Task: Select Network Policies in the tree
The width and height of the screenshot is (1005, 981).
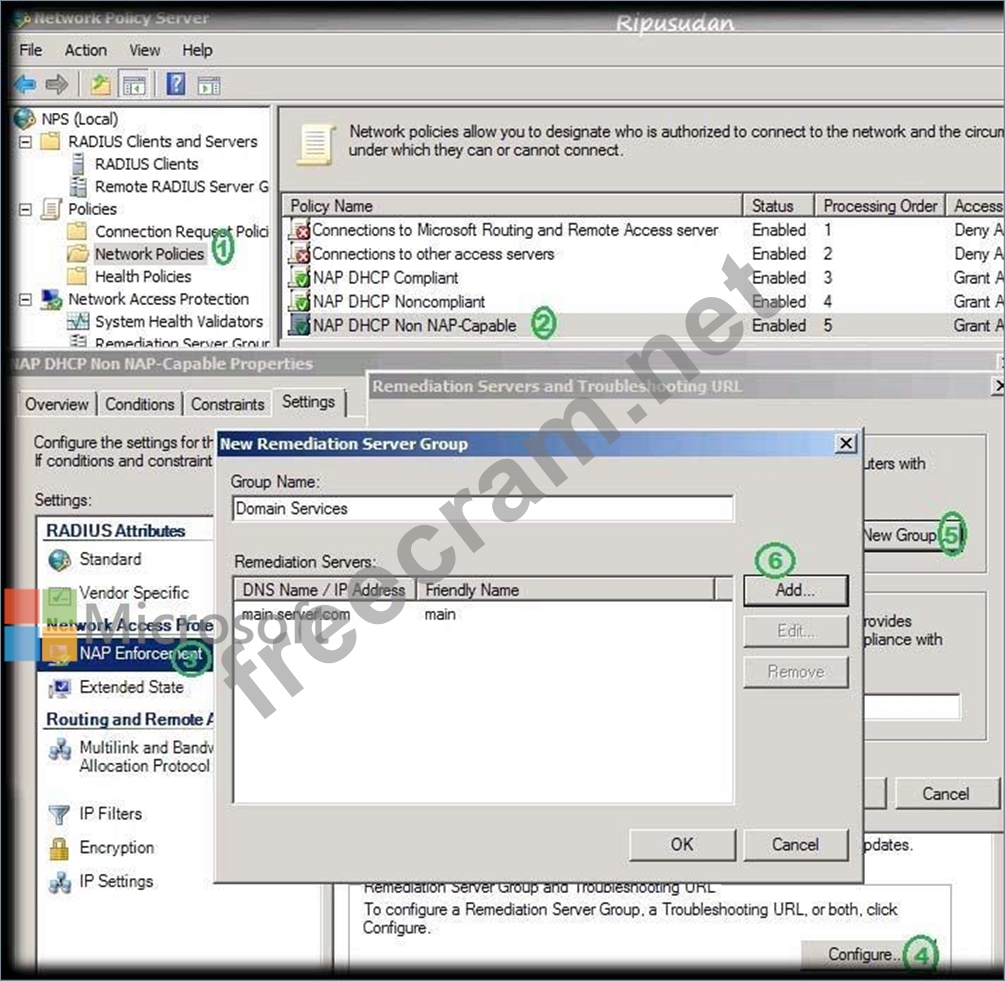Action: [x=149, y=254]
